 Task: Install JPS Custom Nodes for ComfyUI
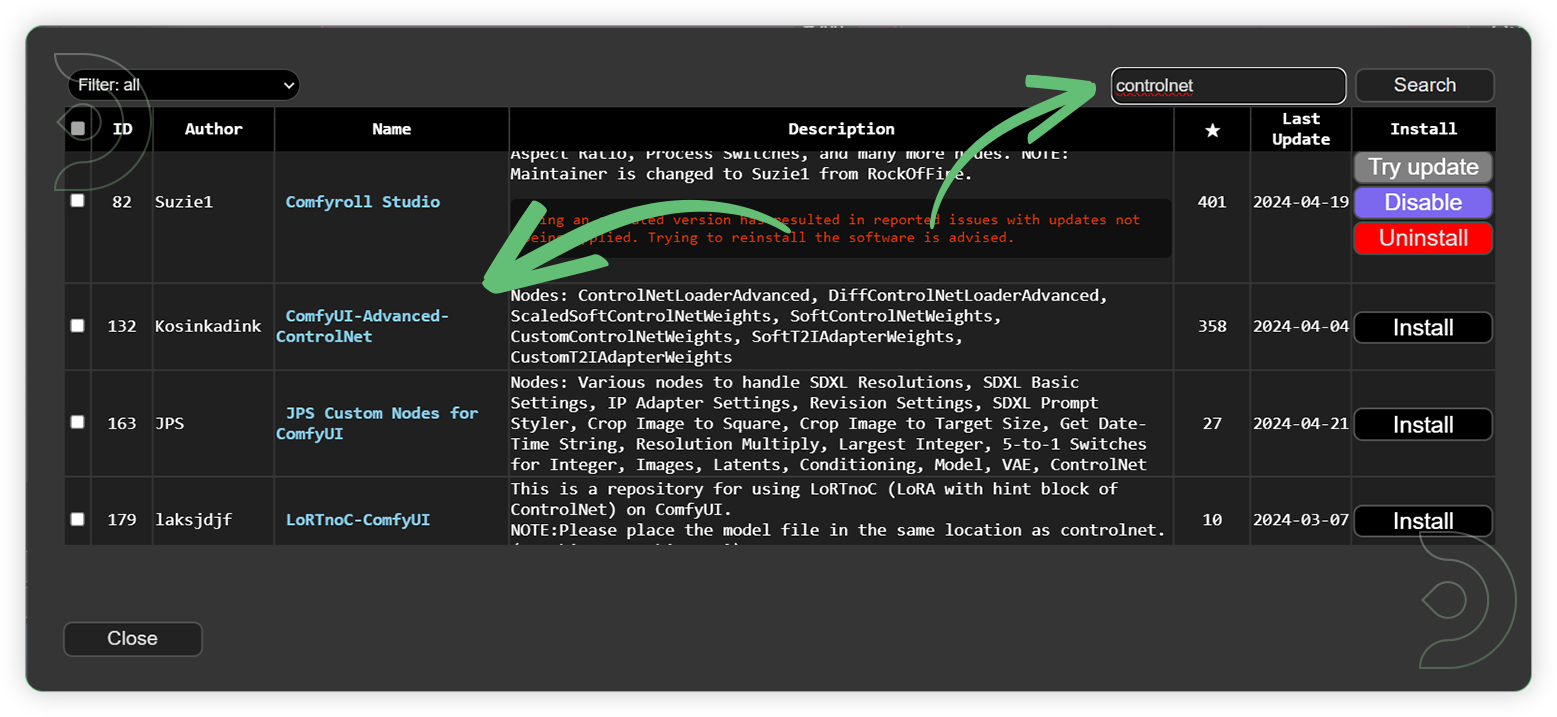coord(1423,425)
